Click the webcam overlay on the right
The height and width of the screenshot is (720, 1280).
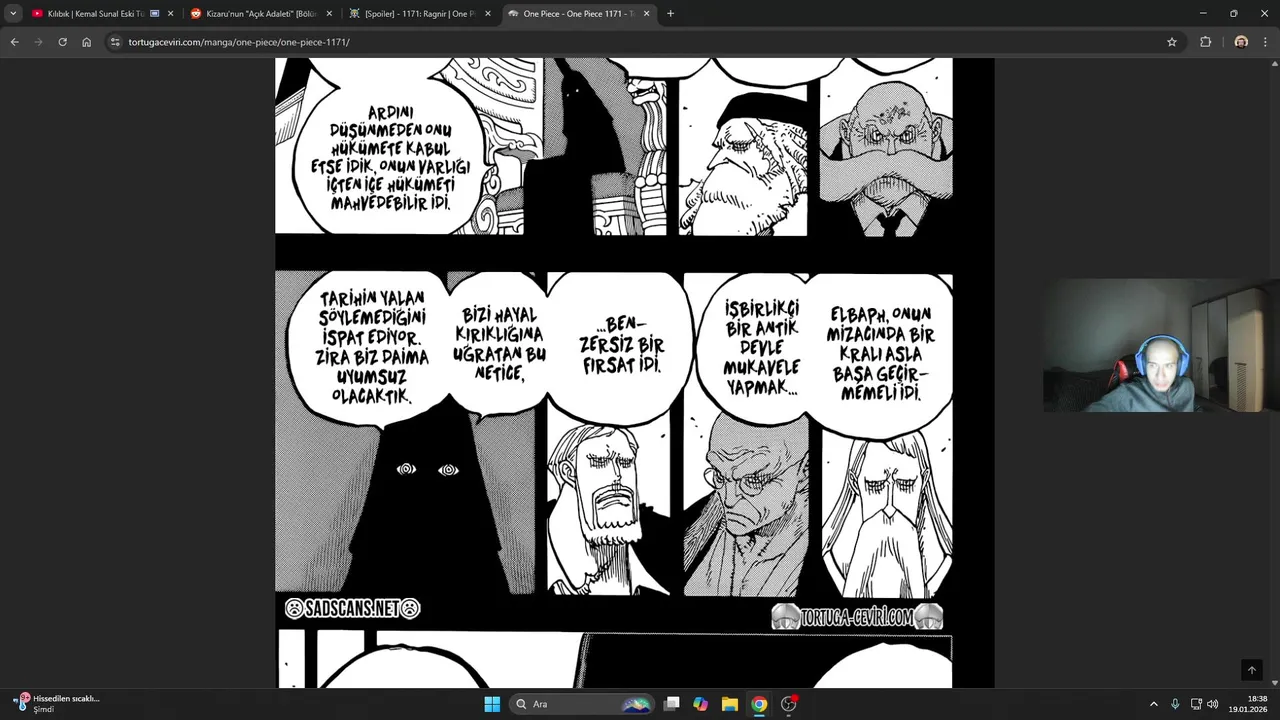point(1160,346)
